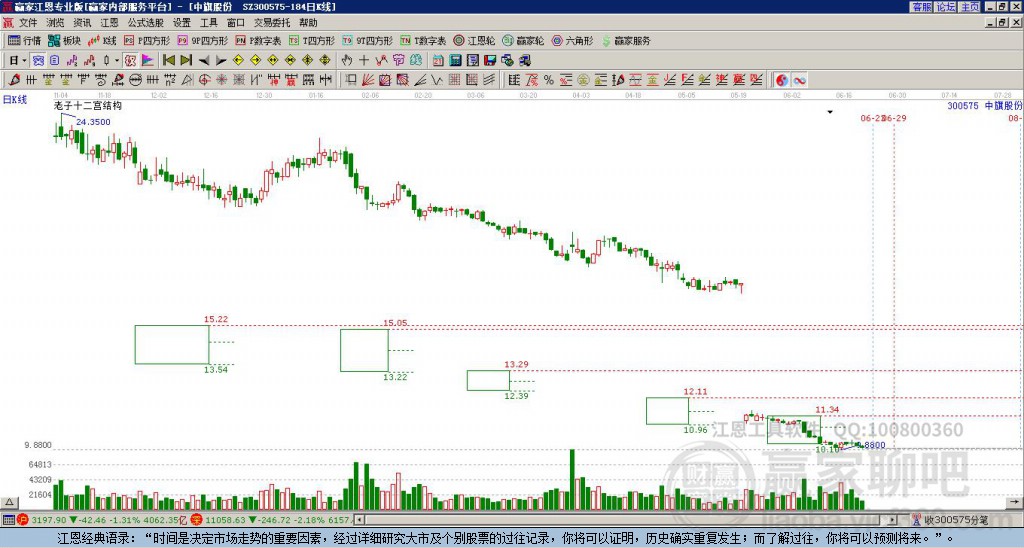Click the save floppy disk icon

tap(490, 61)
